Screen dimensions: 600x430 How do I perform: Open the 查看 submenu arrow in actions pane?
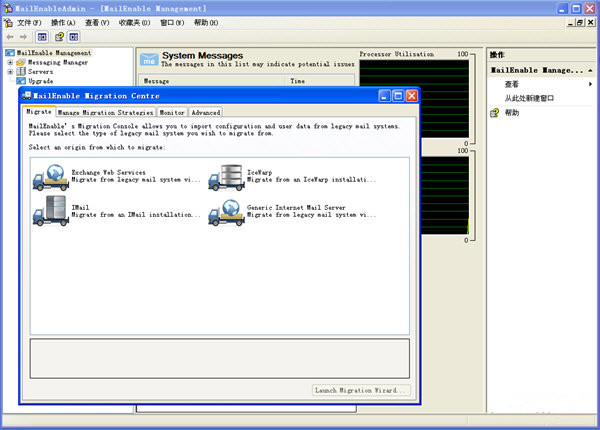point(590,84)
